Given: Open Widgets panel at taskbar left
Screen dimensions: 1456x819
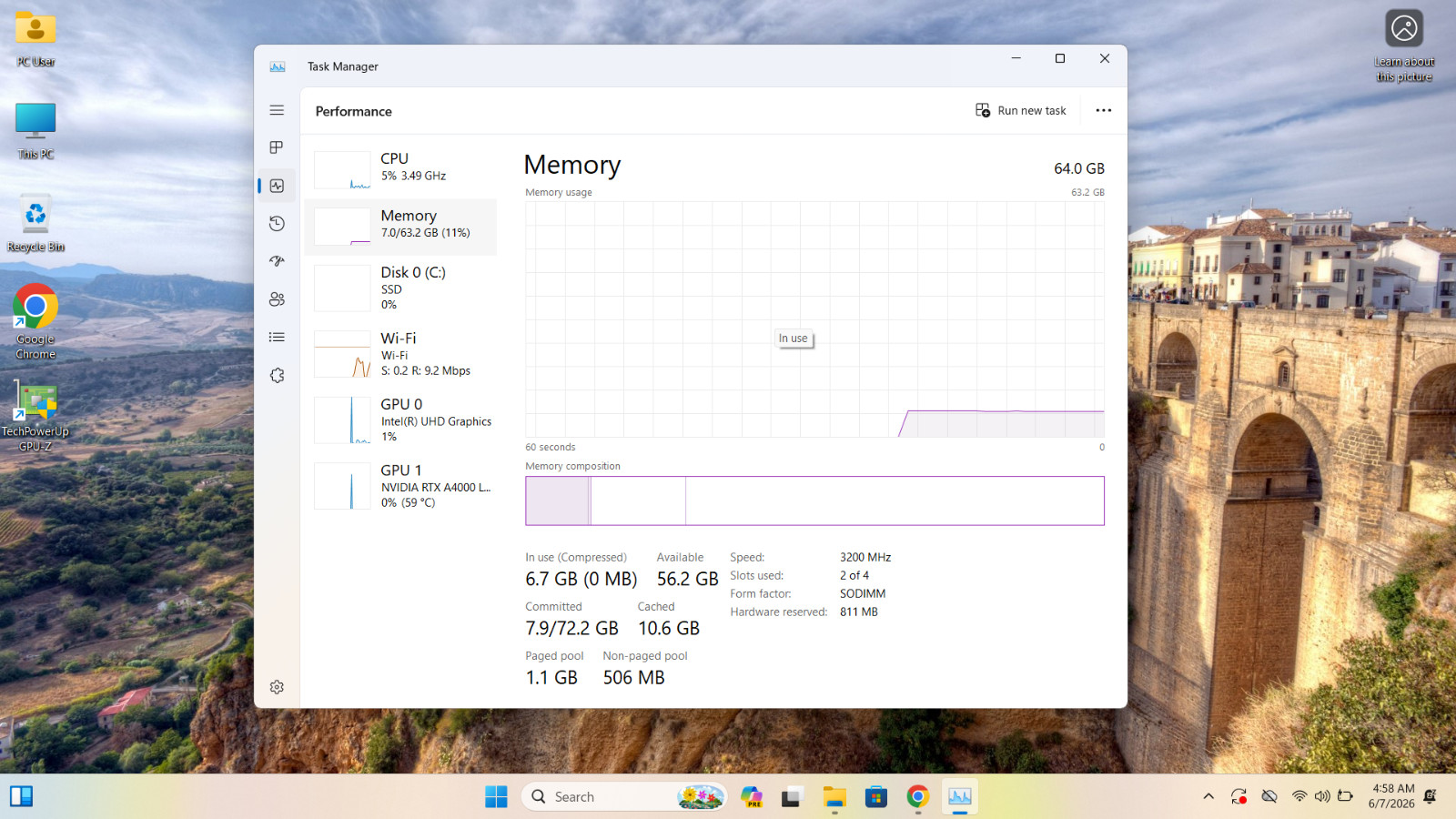Looking at the screenshot, I should click(x=21, y=797).
